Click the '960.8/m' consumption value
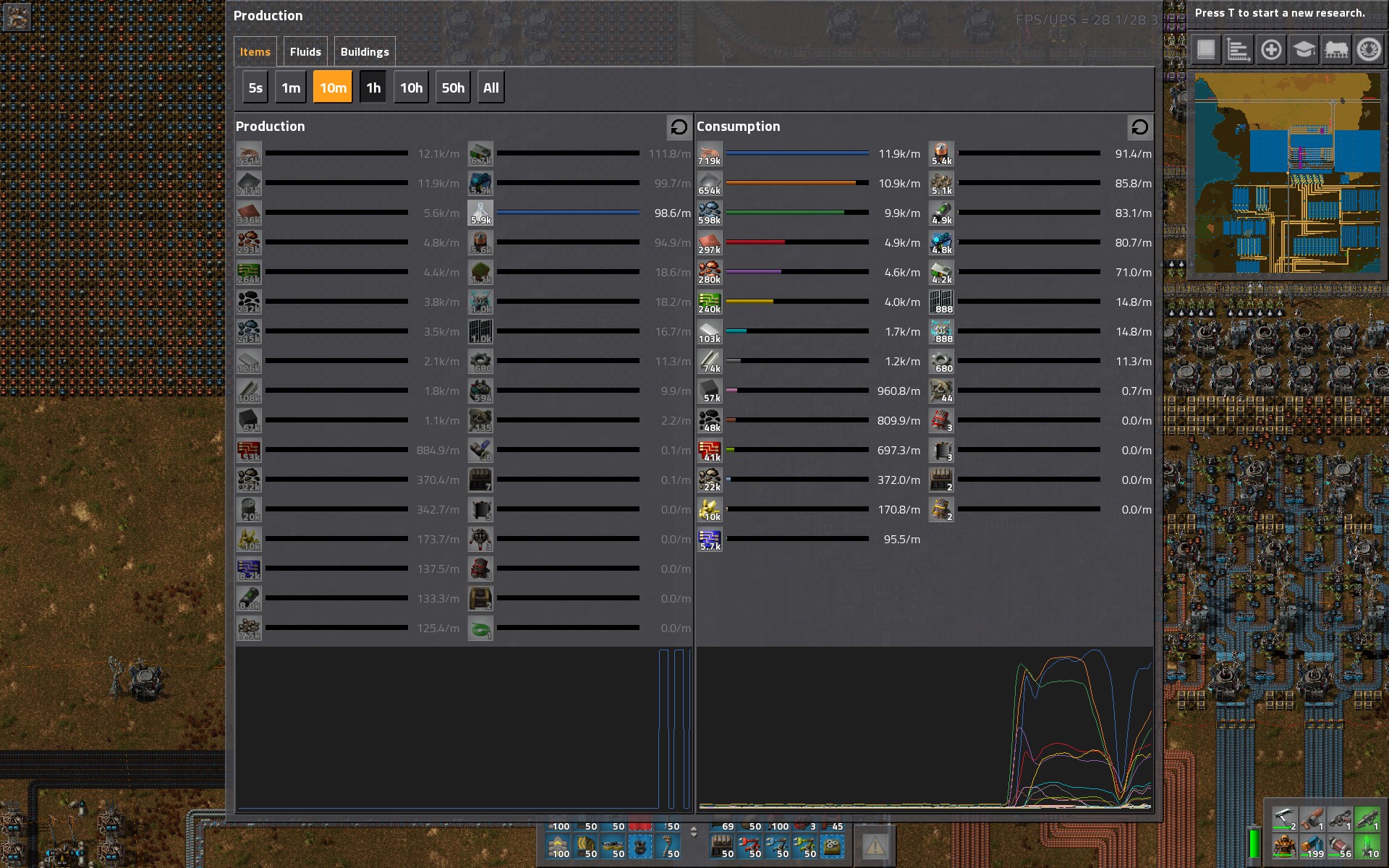1389x868 pixels. [899, 391]
